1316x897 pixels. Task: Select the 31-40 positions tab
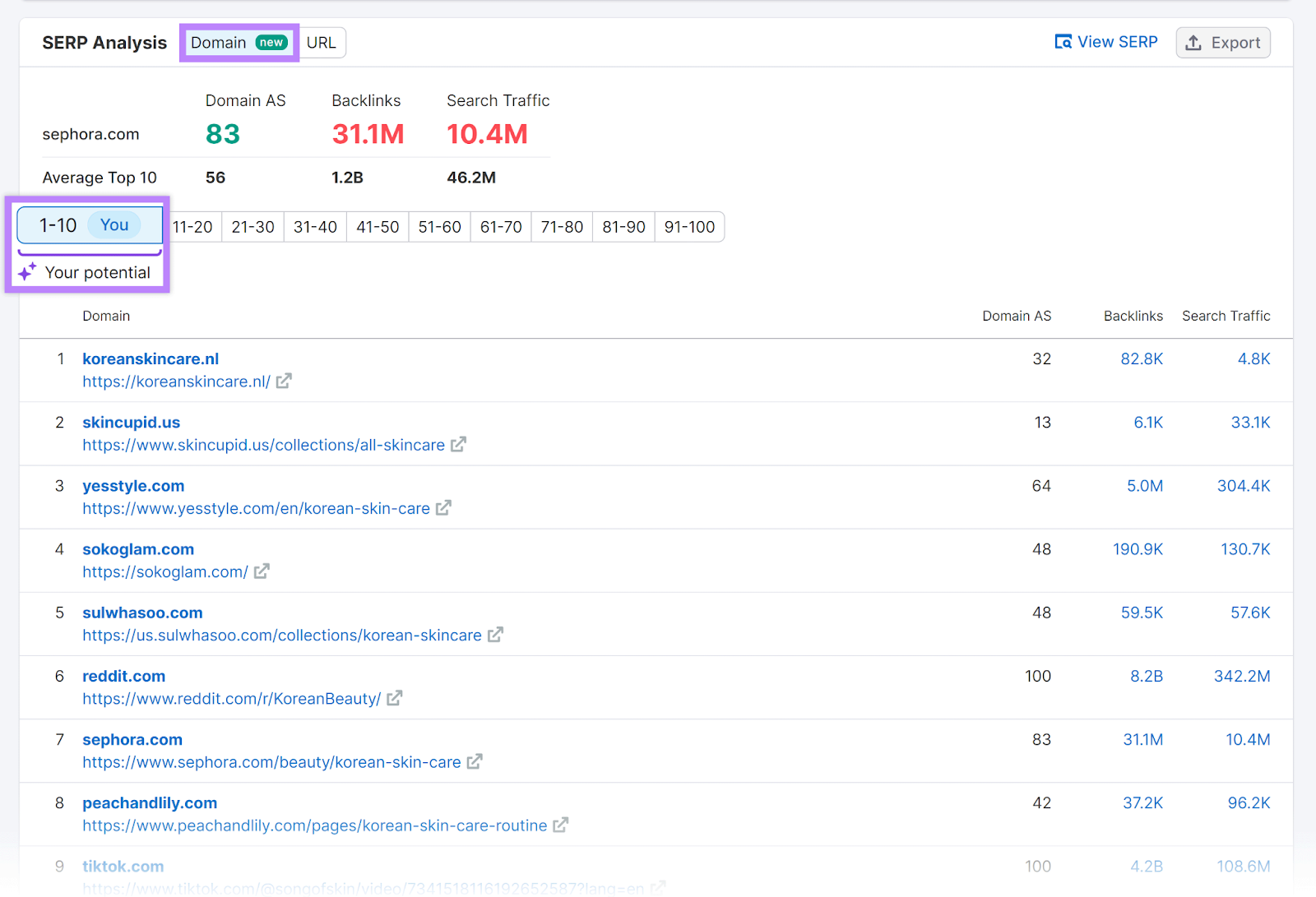pos(316,227)
